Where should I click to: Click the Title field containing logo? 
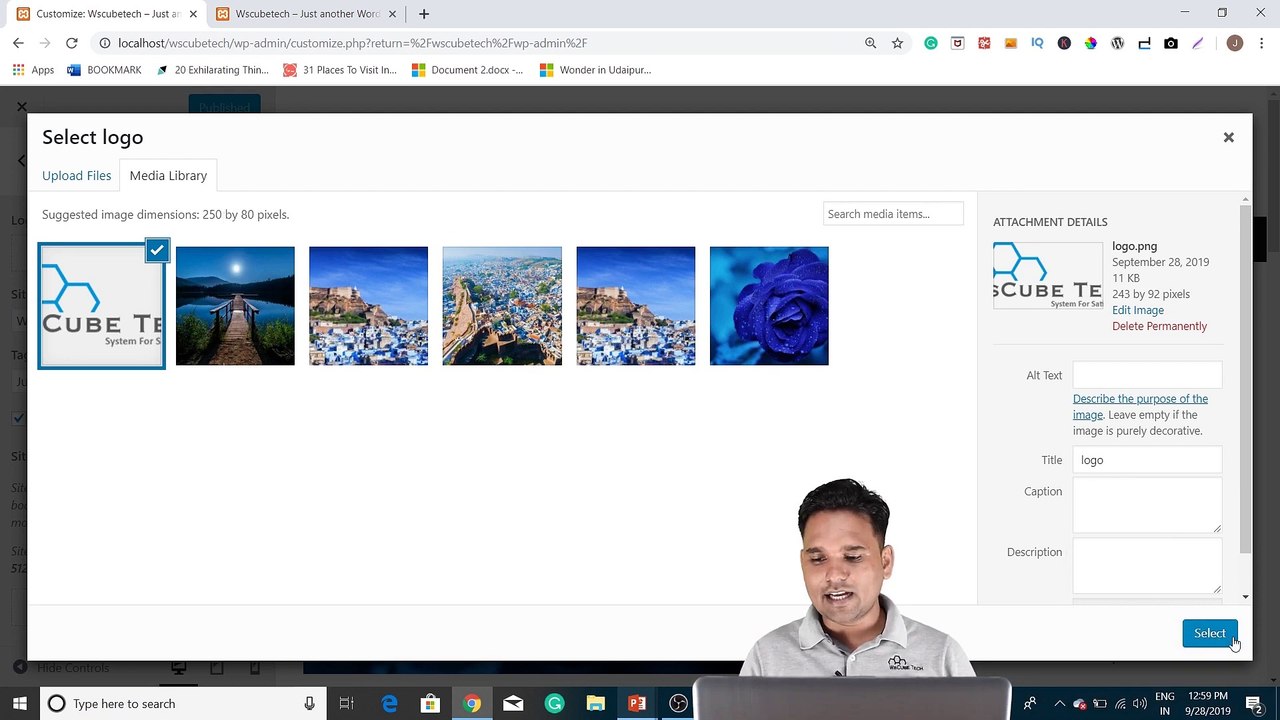point(1147,460)
